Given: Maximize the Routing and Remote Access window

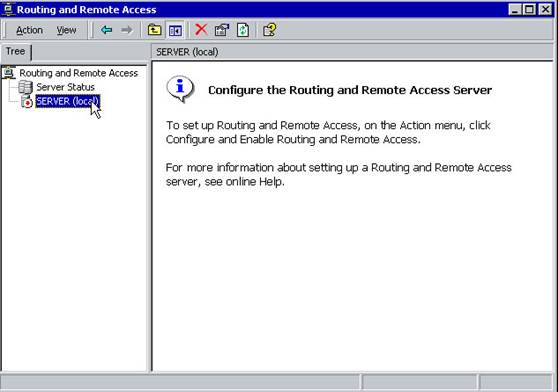Looking at the screenshot, I should pos(530,9).
